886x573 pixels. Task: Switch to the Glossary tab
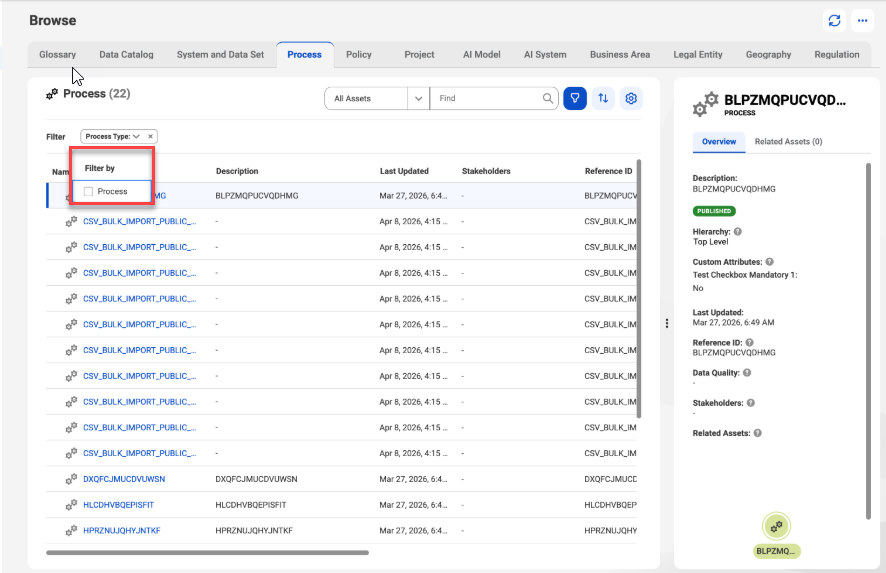pos(57,55)
